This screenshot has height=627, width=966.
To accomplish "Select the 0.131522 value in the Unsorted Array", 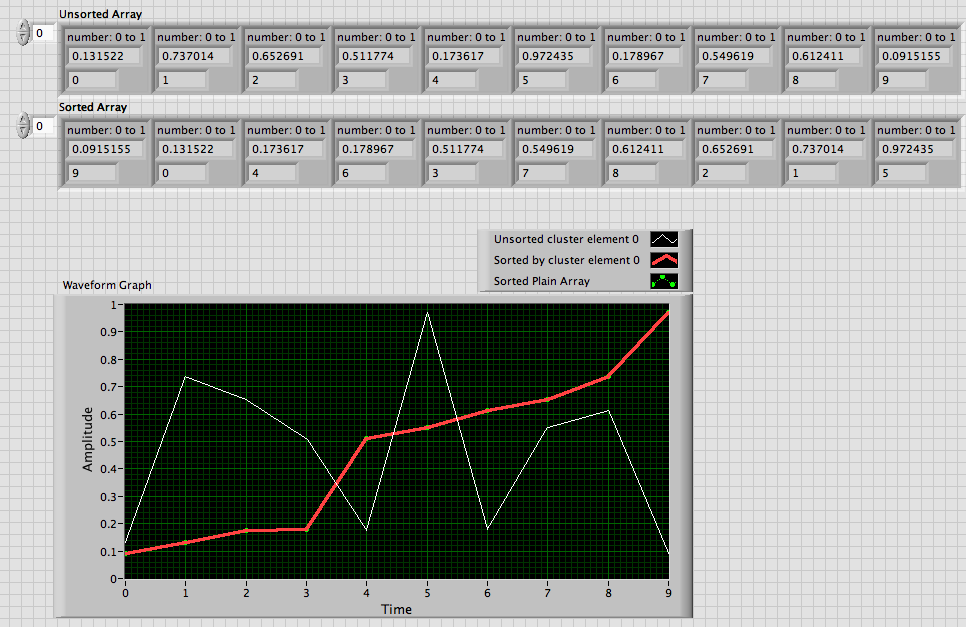I will click(104, 56).
